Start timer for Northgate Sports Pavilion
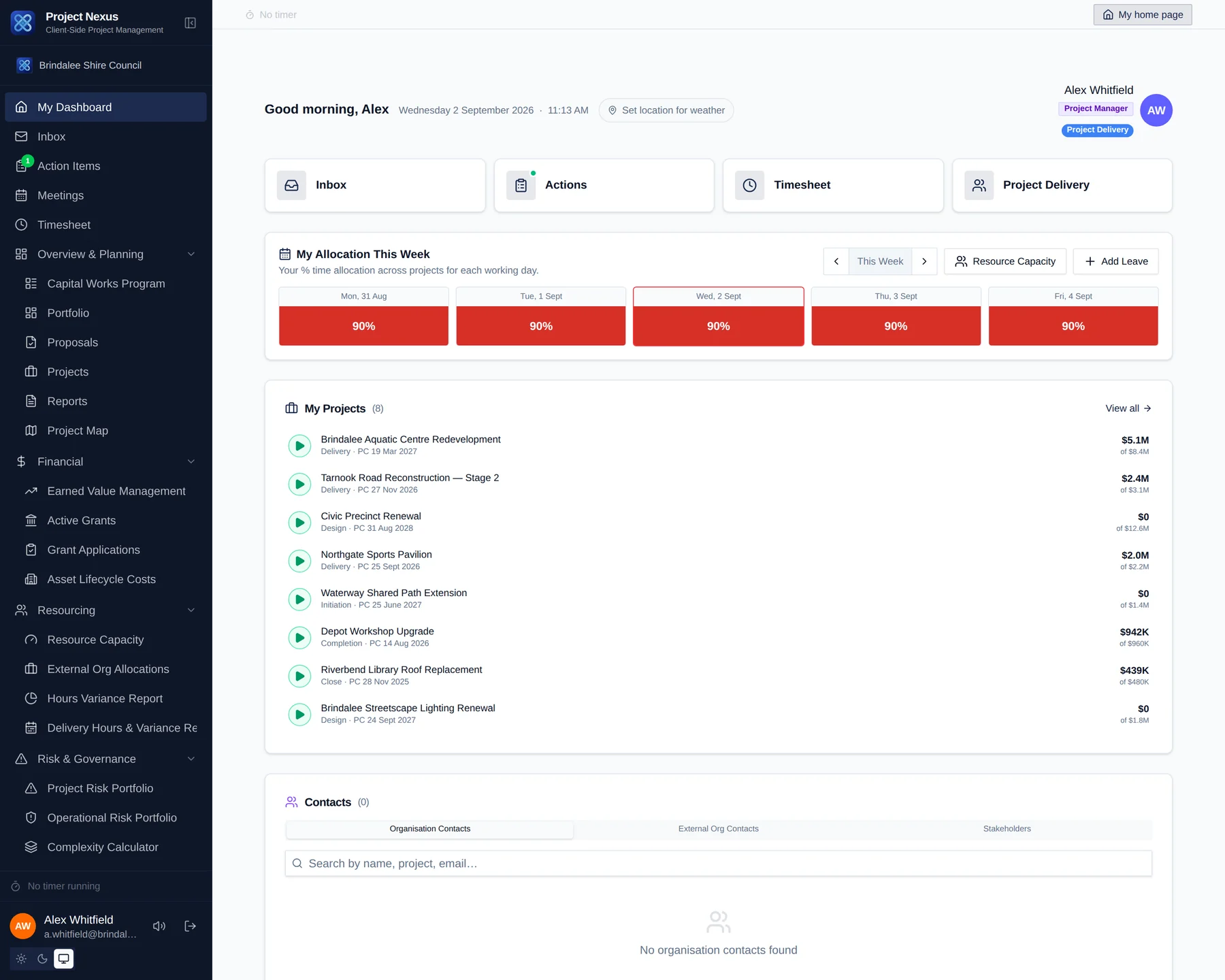 coord(299,561)
